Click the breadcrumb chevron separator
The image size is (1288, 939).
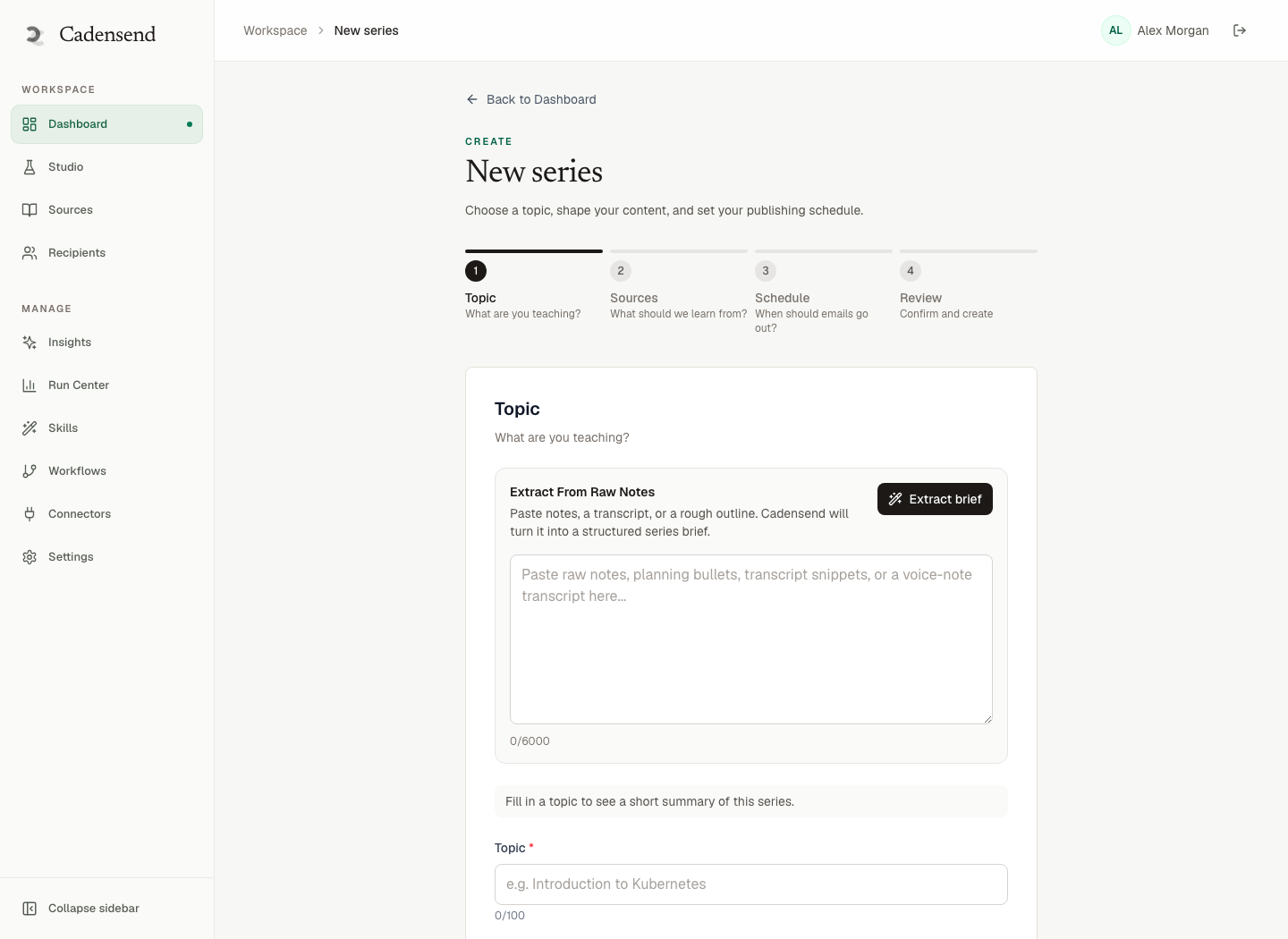click(x=321, y=30)
